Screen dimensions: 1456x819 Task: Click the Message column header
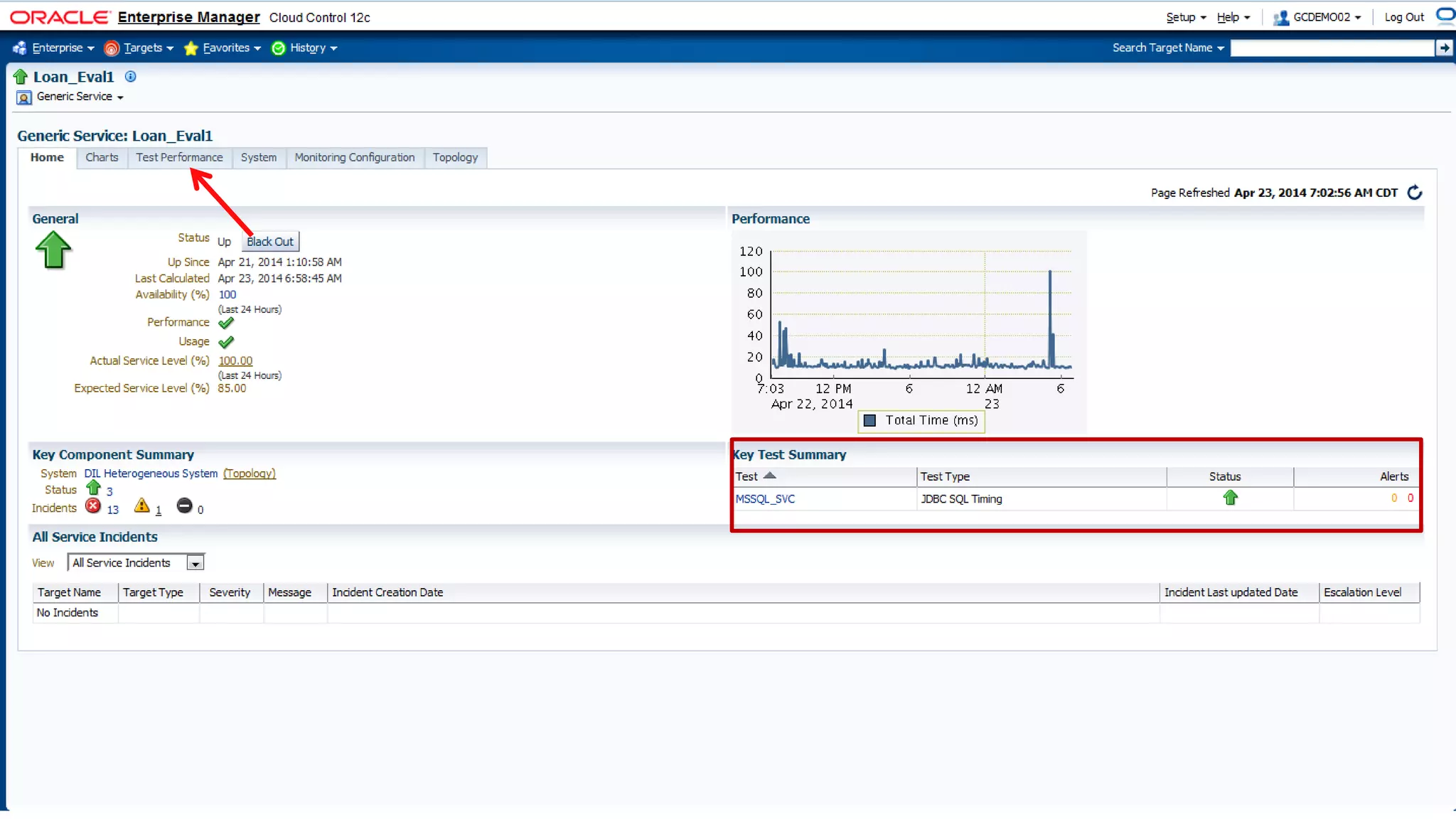coord(295,592)
